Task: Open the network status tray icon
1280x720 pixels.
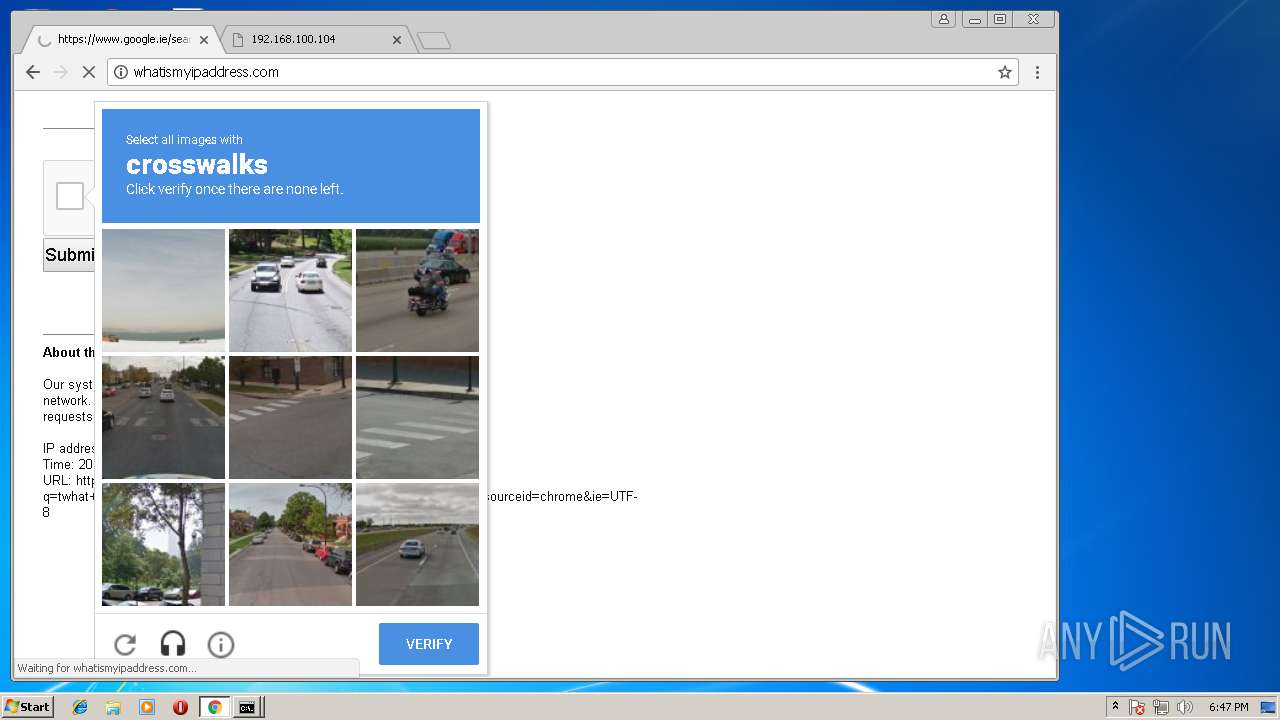Action: point(1161,707)
